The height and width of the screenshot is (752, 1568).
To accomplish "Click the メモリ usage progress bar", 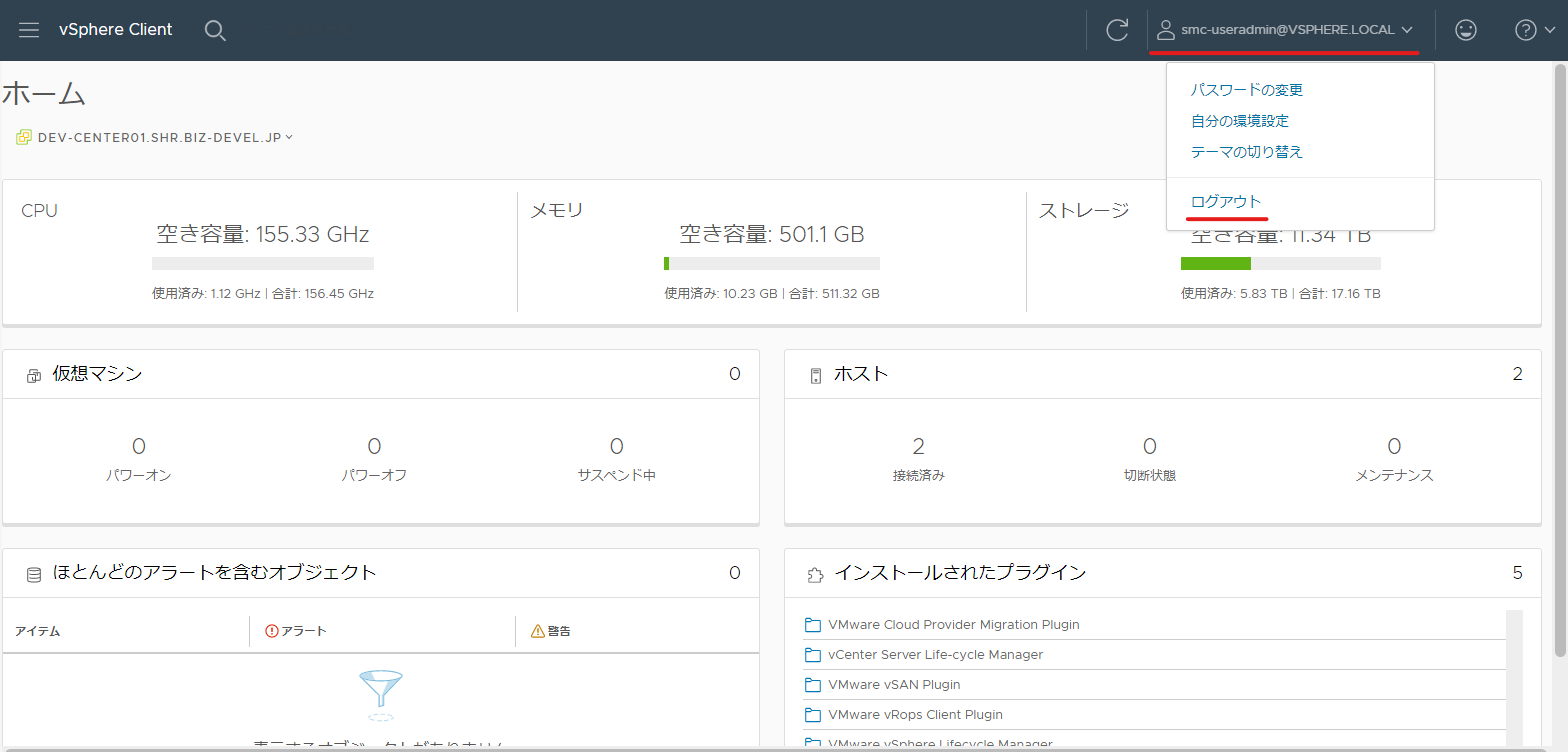I will point(772,263).
